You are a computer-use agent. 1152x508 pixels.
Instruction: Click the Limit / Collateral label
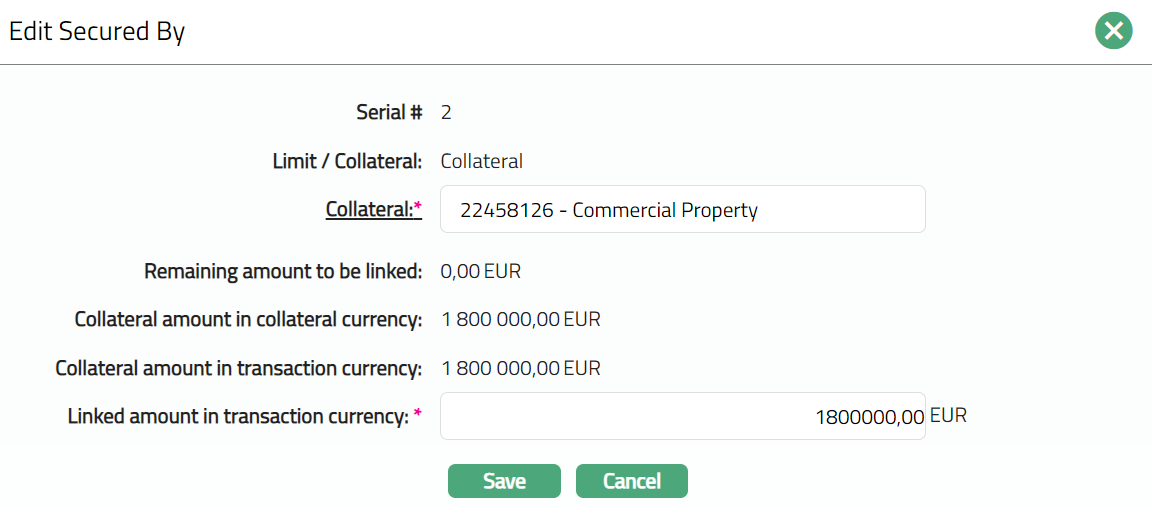(347, 161)
